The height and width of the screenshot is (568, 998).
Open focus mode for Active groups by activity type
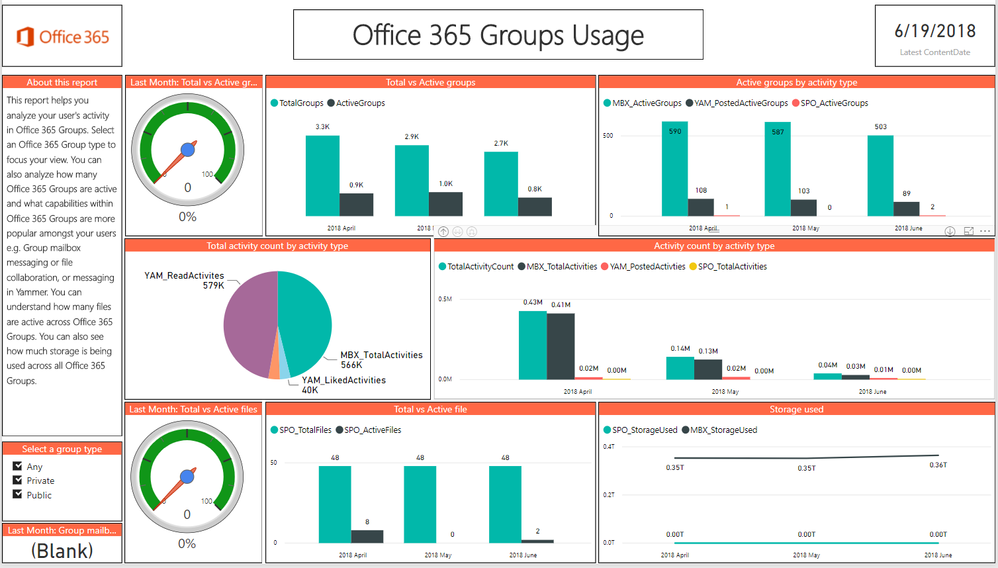tap(969, 232)
